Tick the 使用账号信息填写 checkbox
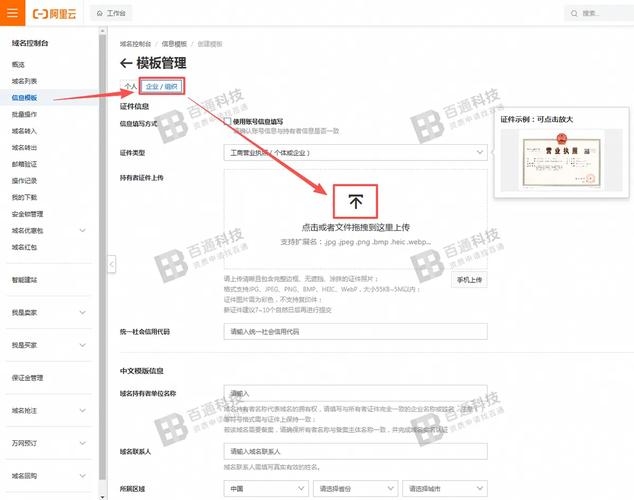This screenshot has width=634, height=500. point(228,121)
